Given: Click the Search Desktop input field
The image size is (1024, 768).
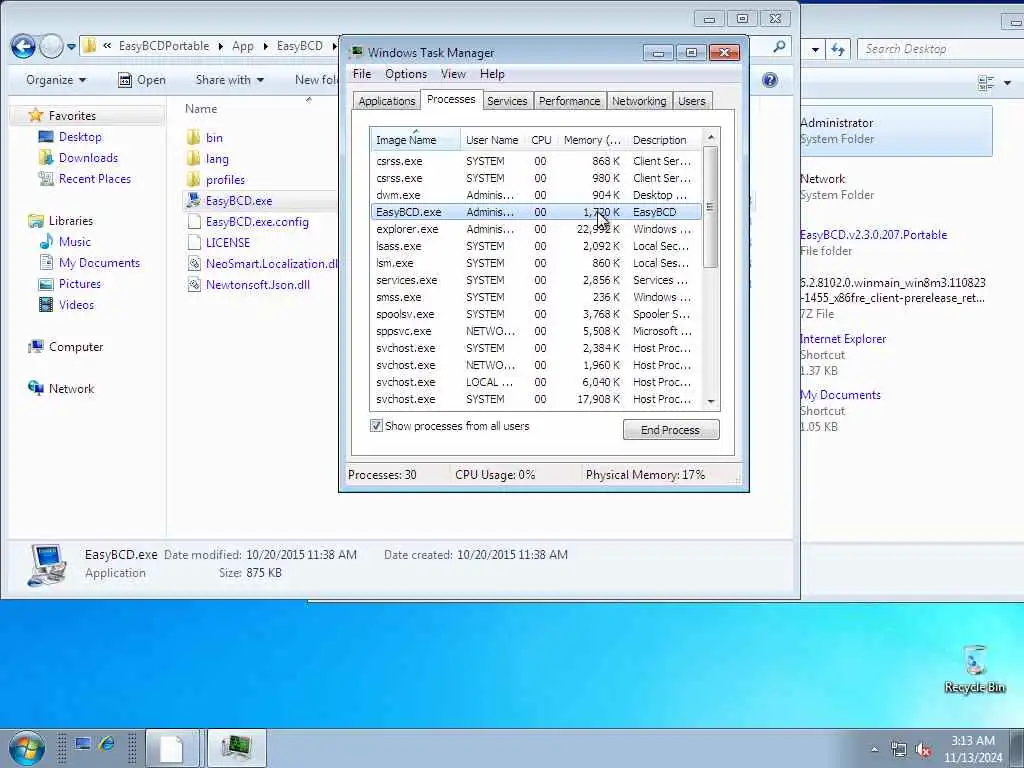Looking at the screenshot, I should pos(940,49).
